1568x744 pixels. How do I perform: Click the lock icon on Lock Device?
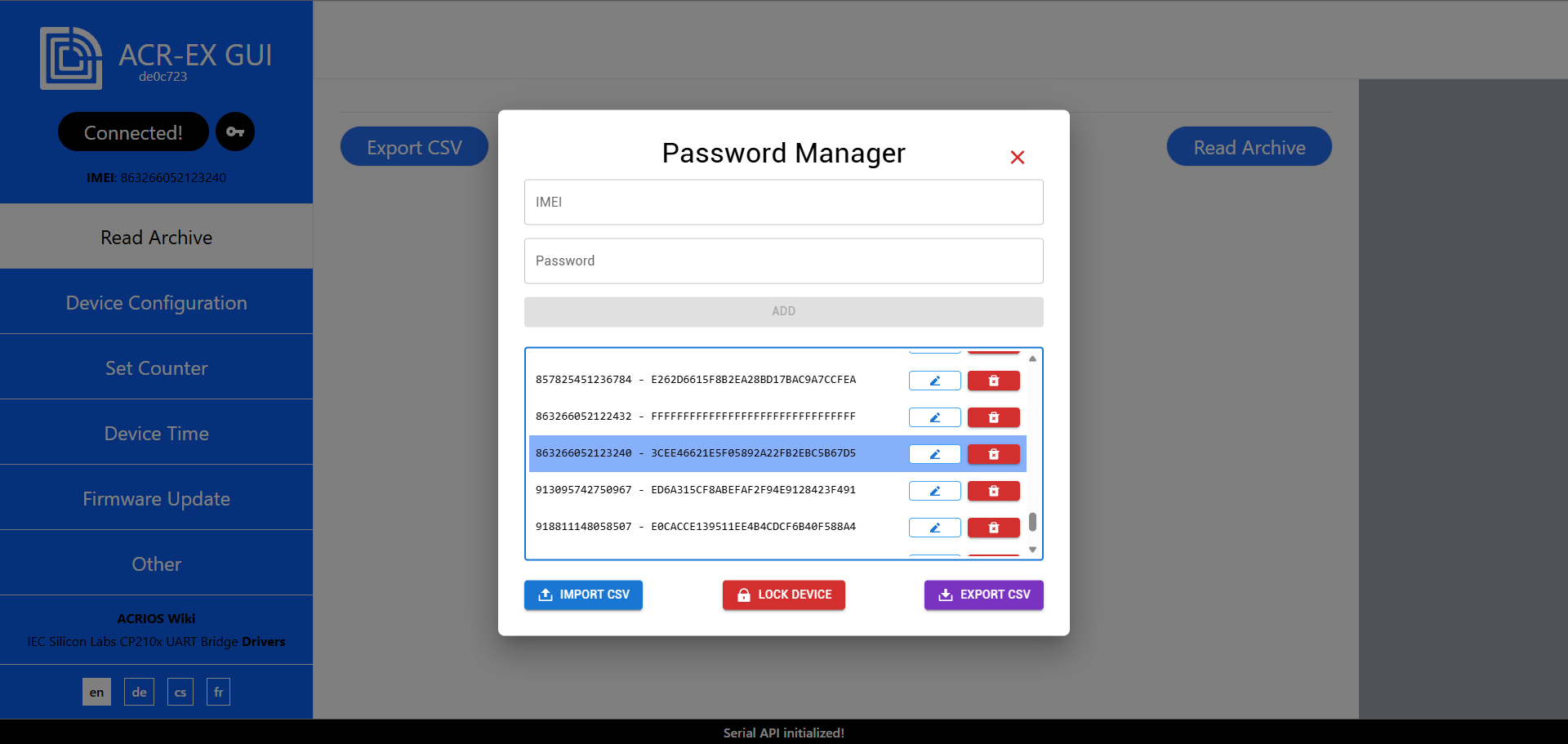tap(743, 595)
